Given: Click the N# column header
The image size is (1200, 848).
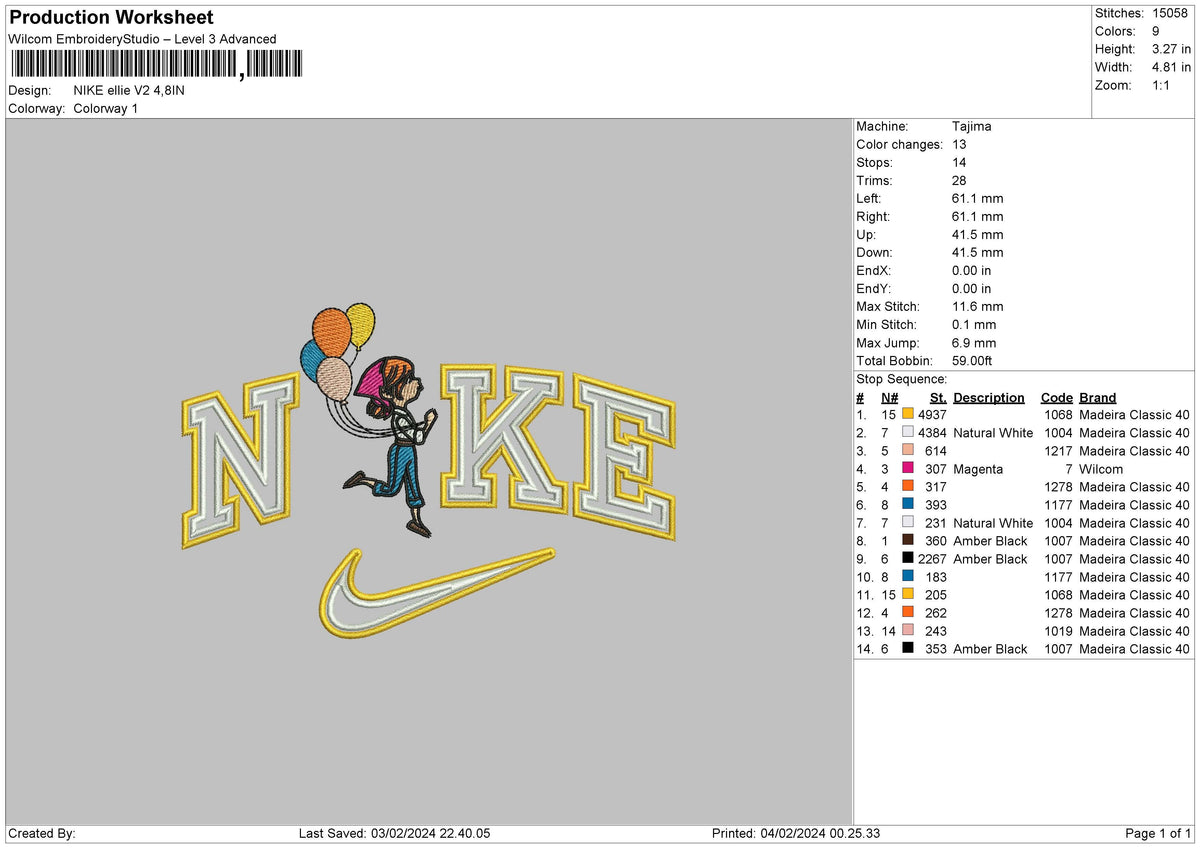Looking at the screenshot, I should [x=890, y=398].
